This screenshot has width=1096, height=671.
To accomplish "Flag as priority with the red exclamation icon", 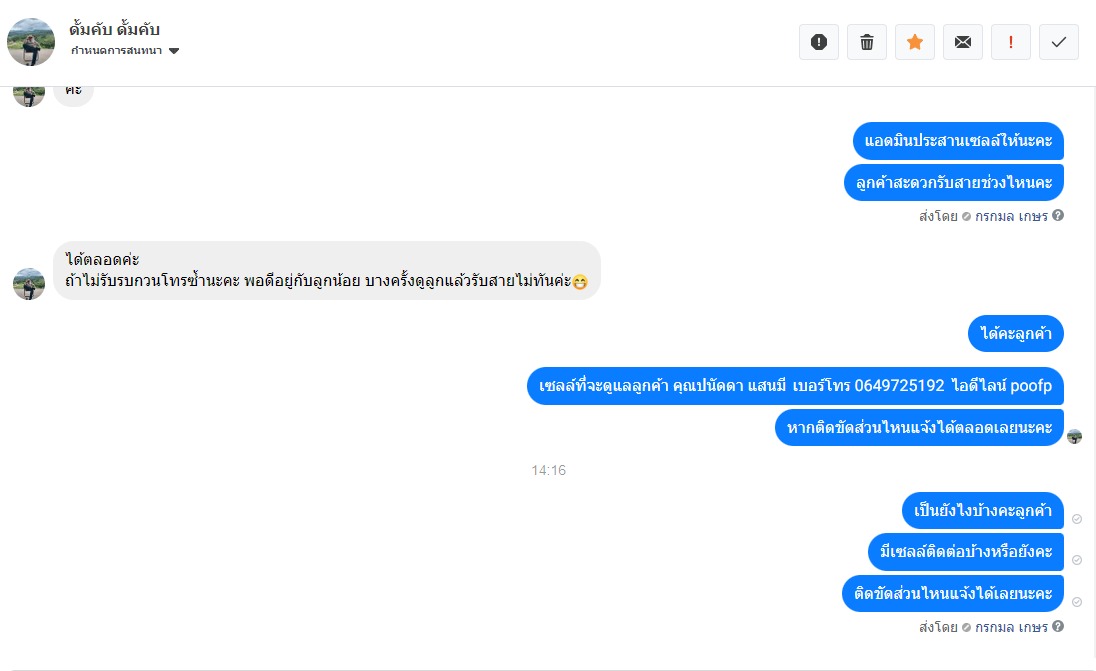I will point(1011,42).
